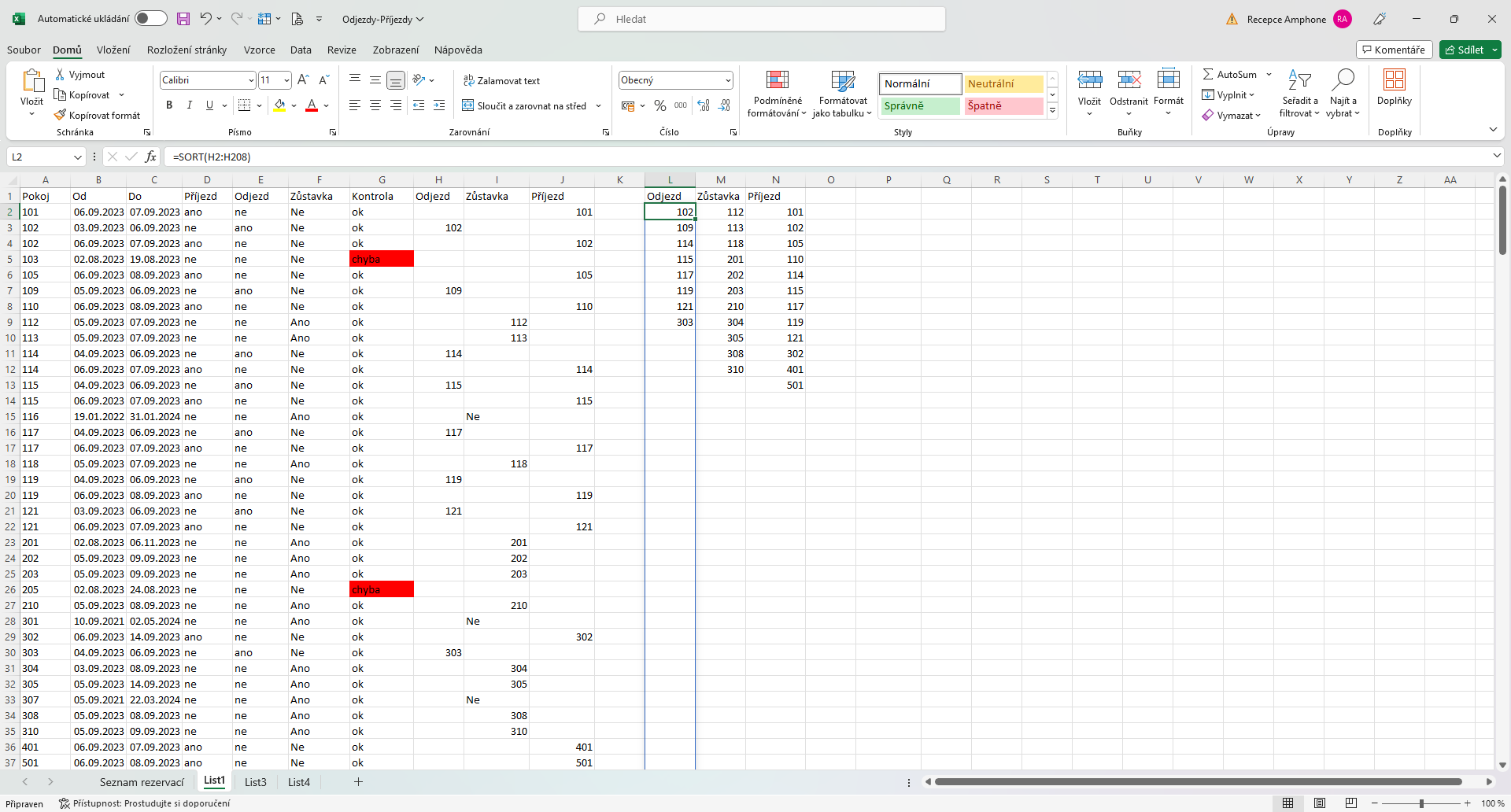Image resolution: width=1511 pixels, height=812 pixels.
Task: Save the workbook with the floppy icon
Action: tap(183, 19)
